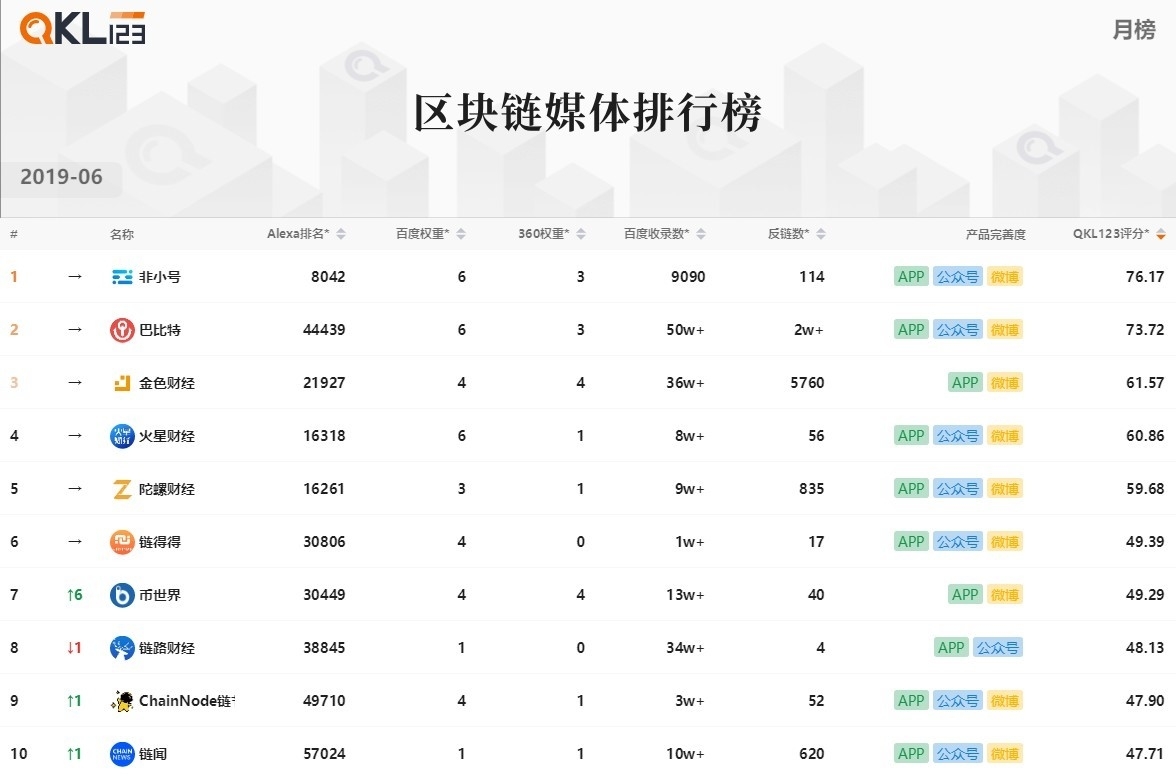1176x777 pixels.
Task: Open the ChainNode logo icon
Action: coord(122,701)
